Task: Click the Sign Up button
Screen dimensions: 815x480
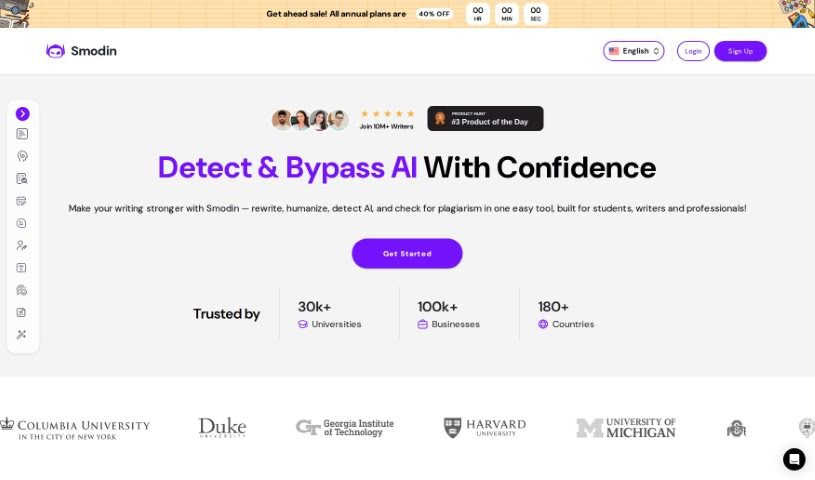Action: [740, 51]
